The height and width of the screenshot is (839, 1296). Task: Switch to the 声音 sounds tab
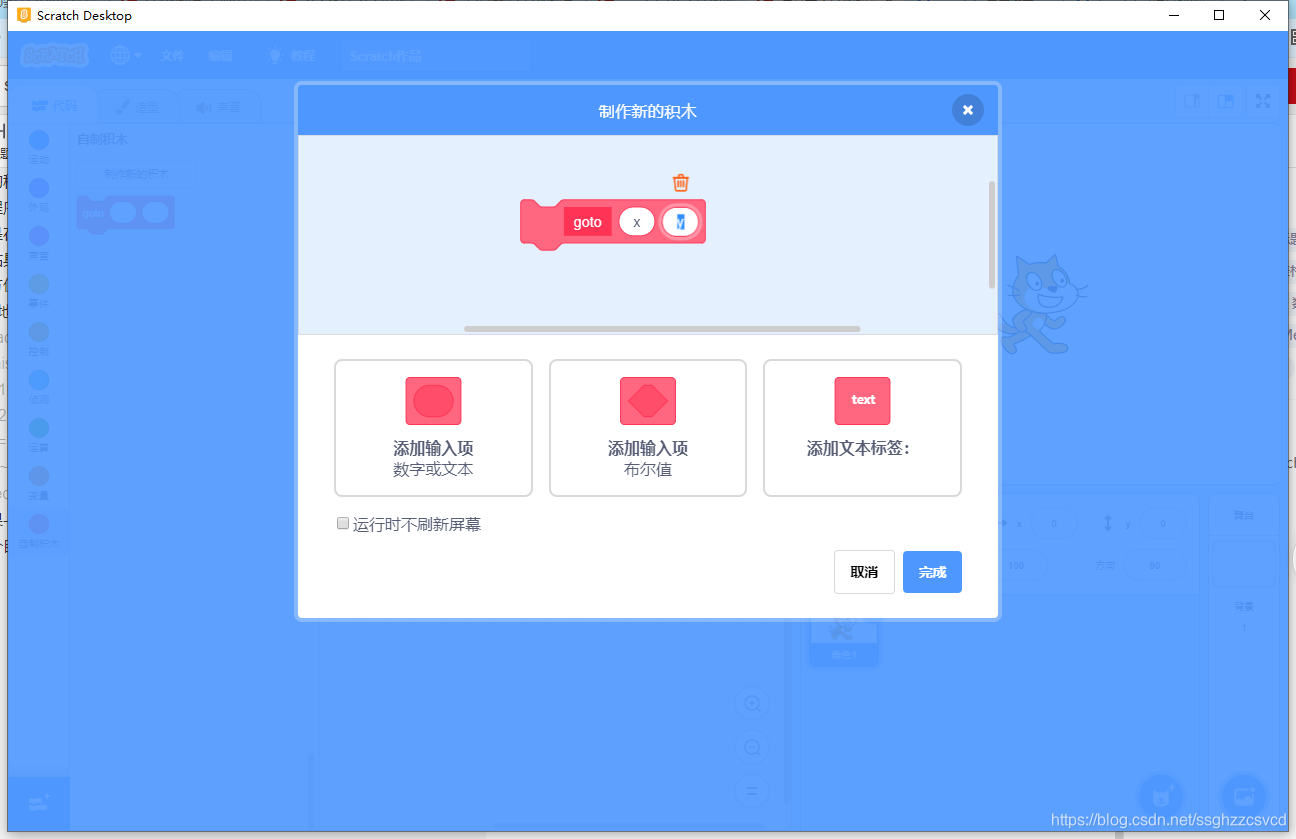(219, 106)
